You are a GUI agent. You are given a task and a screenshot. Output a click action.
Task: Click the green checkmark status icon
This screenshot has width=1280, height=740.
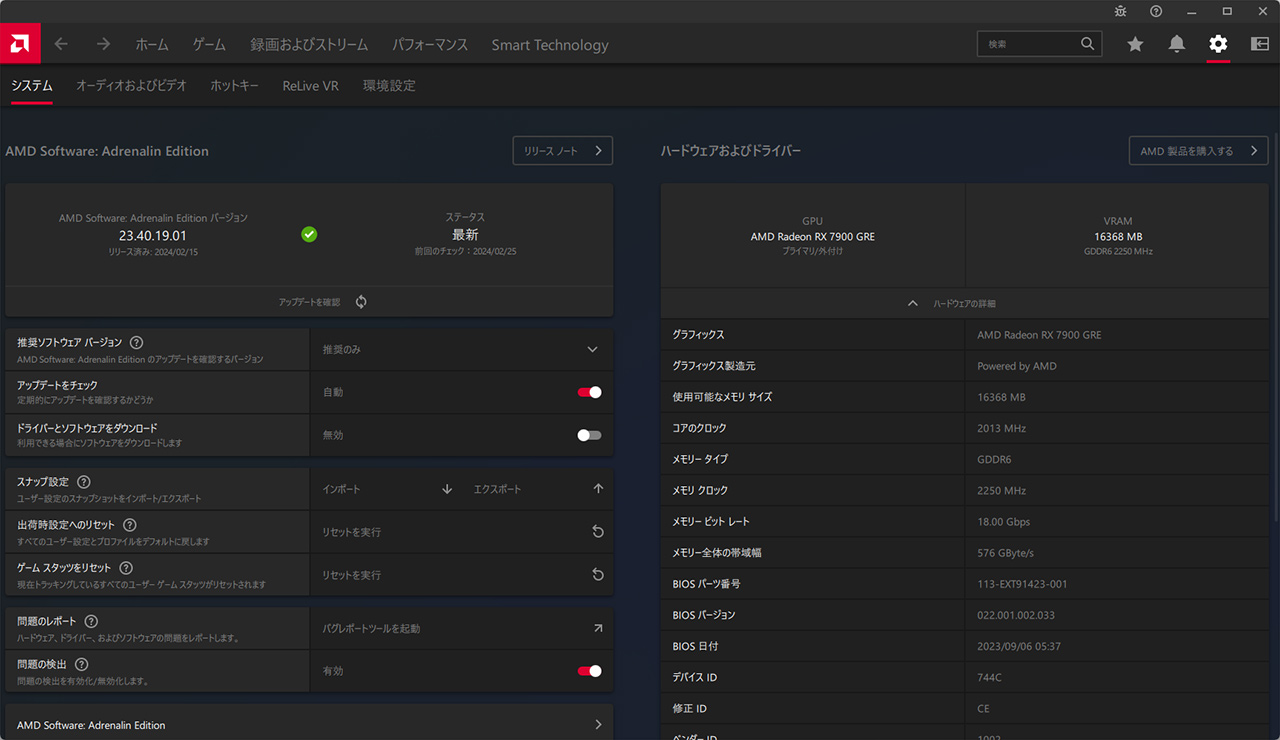309,234
